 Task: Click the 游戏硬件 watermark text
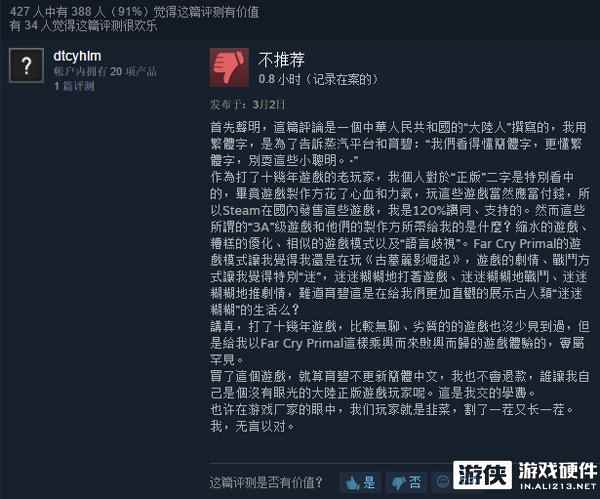tap(558, 471)
